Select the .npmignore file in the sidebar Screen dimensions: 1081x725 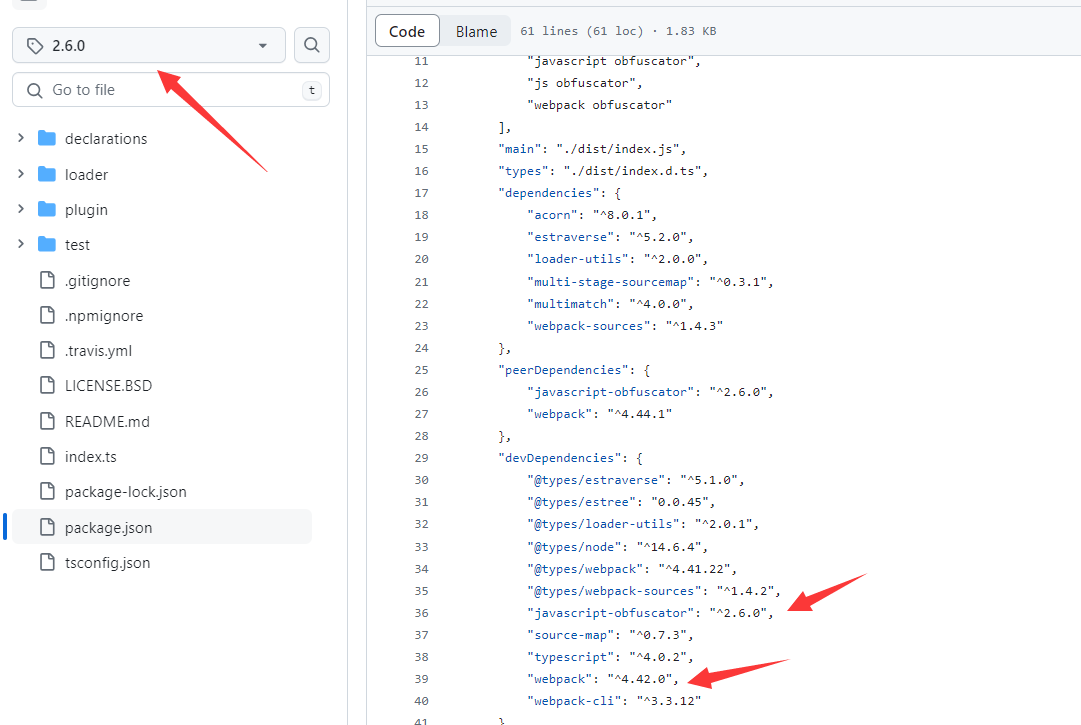pos(100,315)
